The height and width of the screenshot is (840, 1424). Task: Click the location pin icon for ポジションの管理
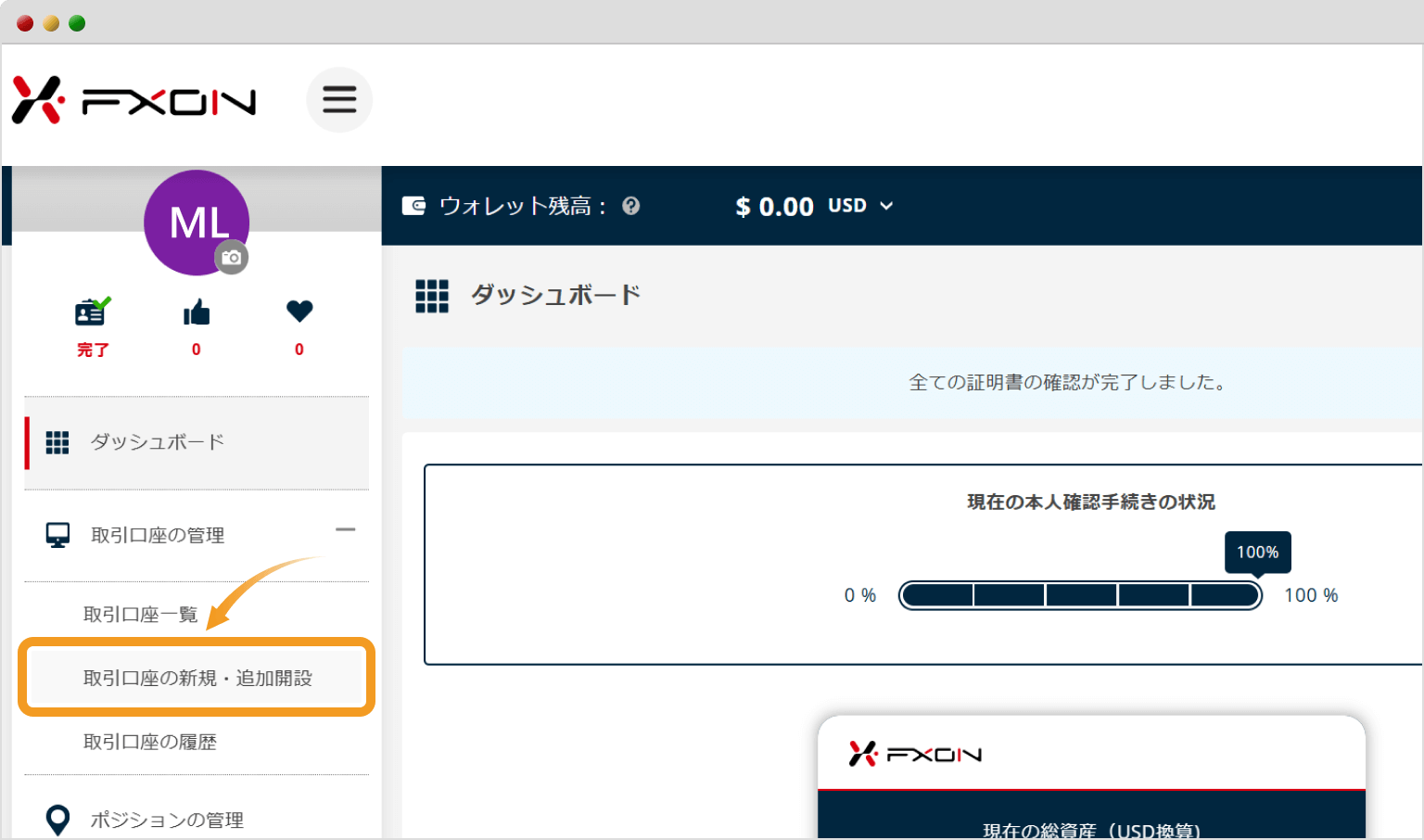(x=57, y=820)
